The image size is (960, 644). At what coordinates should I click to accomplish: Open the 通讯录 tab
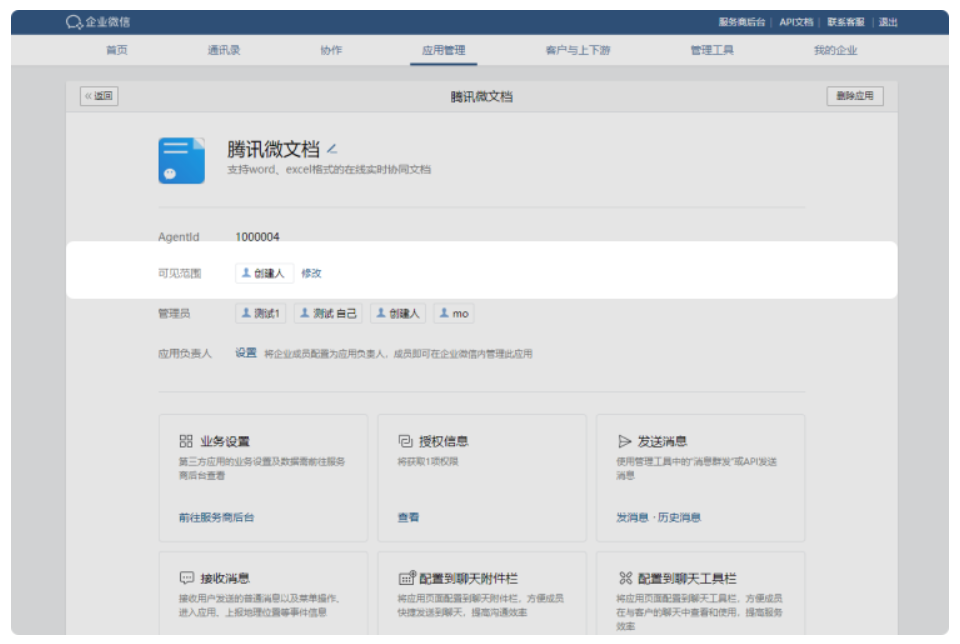223,50
